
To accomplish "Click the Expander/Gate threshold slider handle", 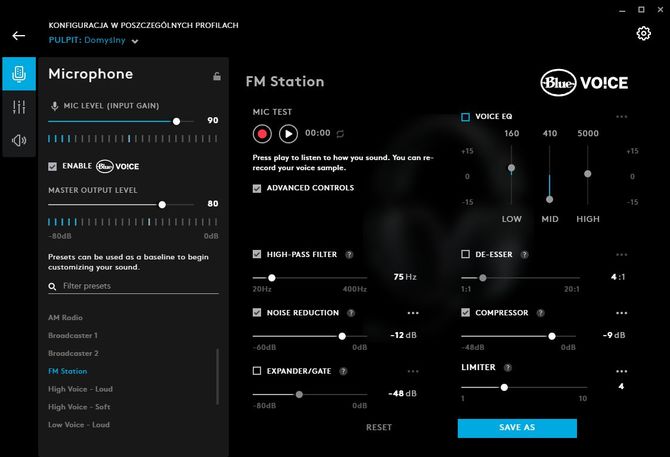I will pos(300,395).
